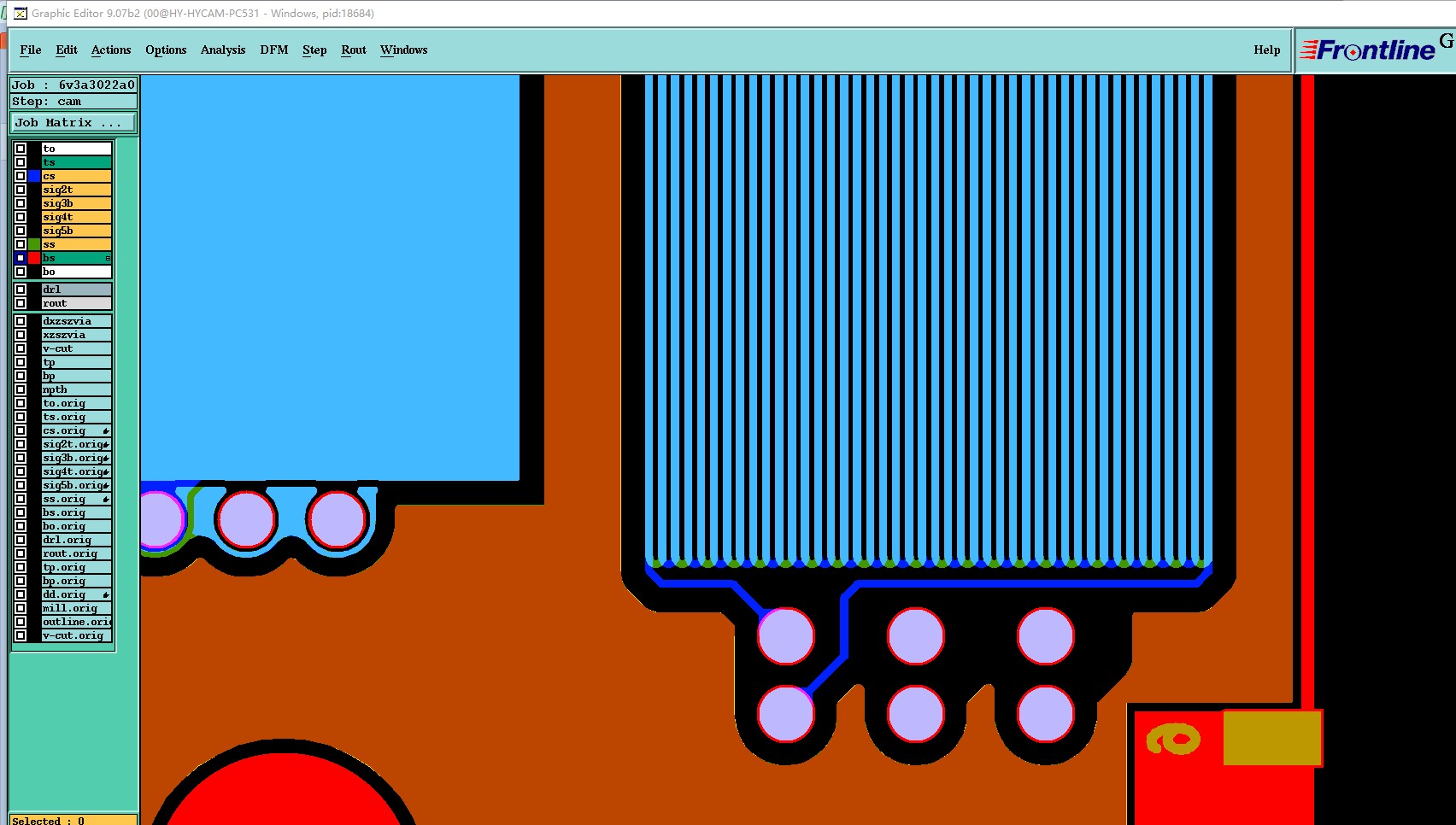
Task: Select the mill.orig layer row
Action: point(77,608)
